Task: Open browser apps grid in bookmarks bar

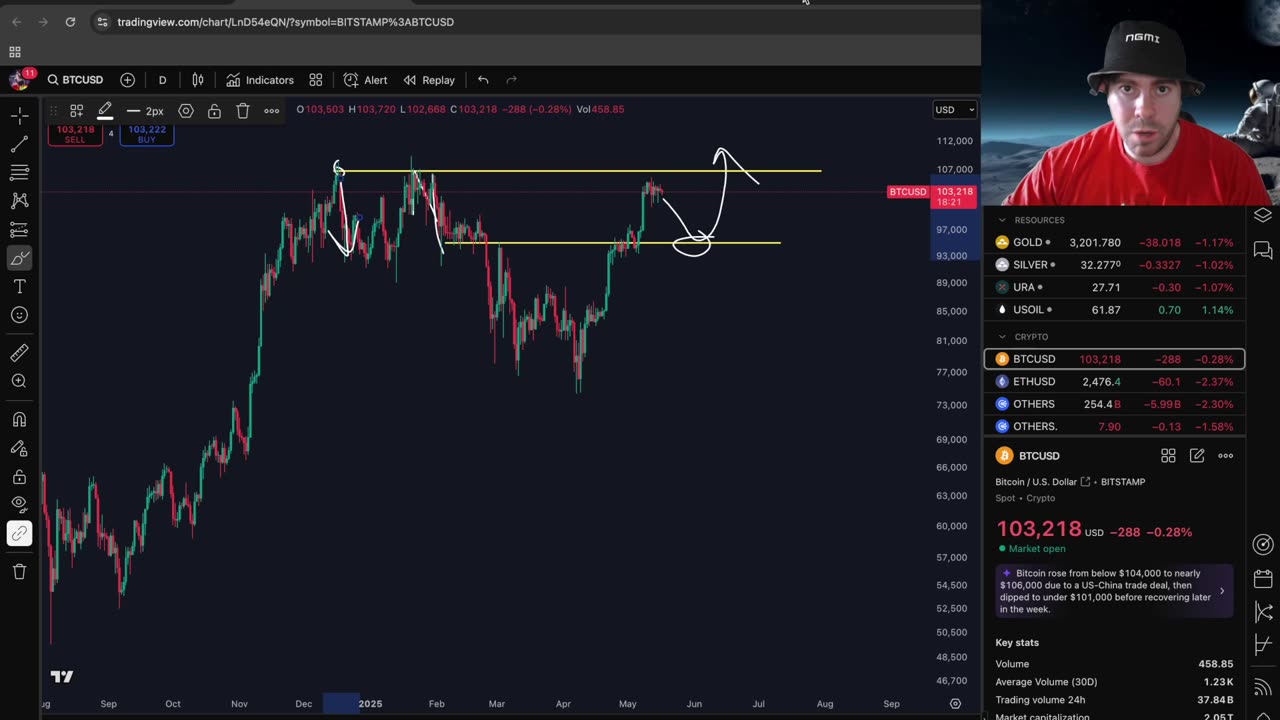Action: [x=15, y=52]
